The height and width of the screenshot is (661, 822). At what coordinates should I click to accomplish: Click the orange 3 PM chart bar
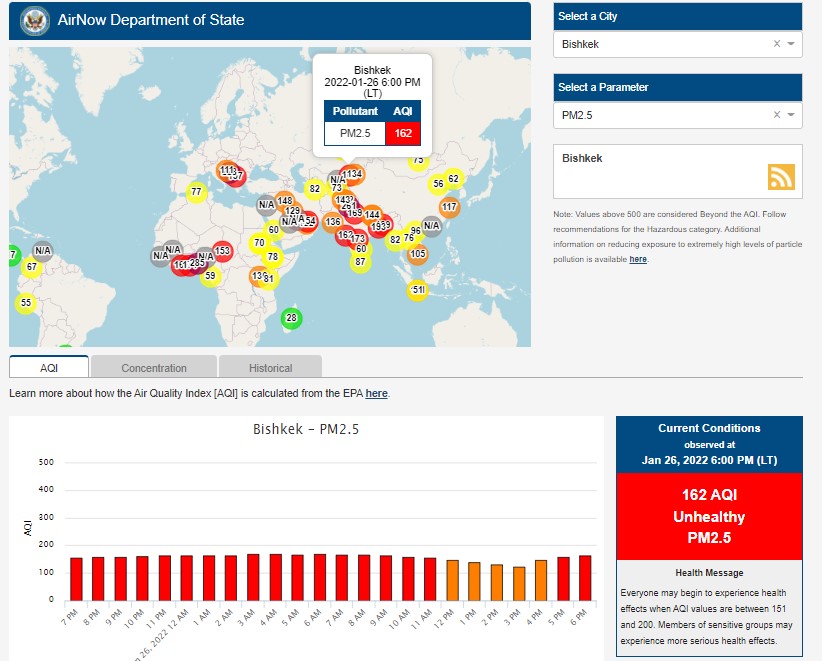(519, 583)
